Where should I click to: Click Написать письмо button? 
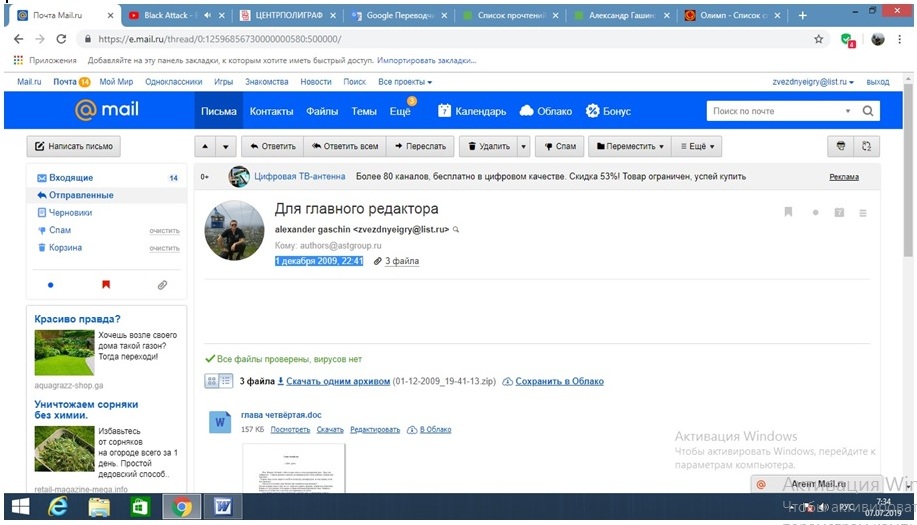(74, 146)
